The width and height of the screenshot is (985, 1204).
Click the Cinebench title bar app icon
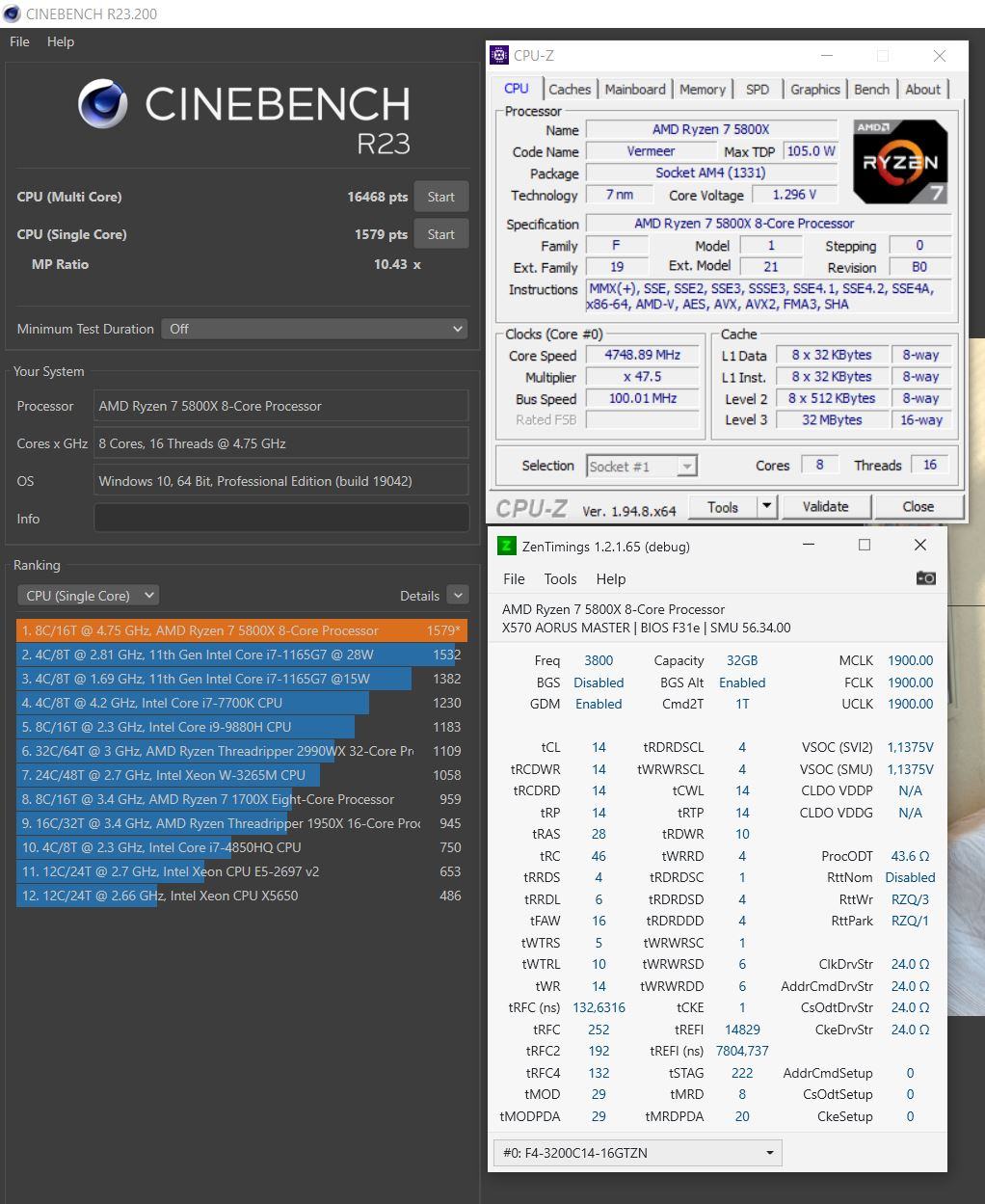(x=12, y=13)
